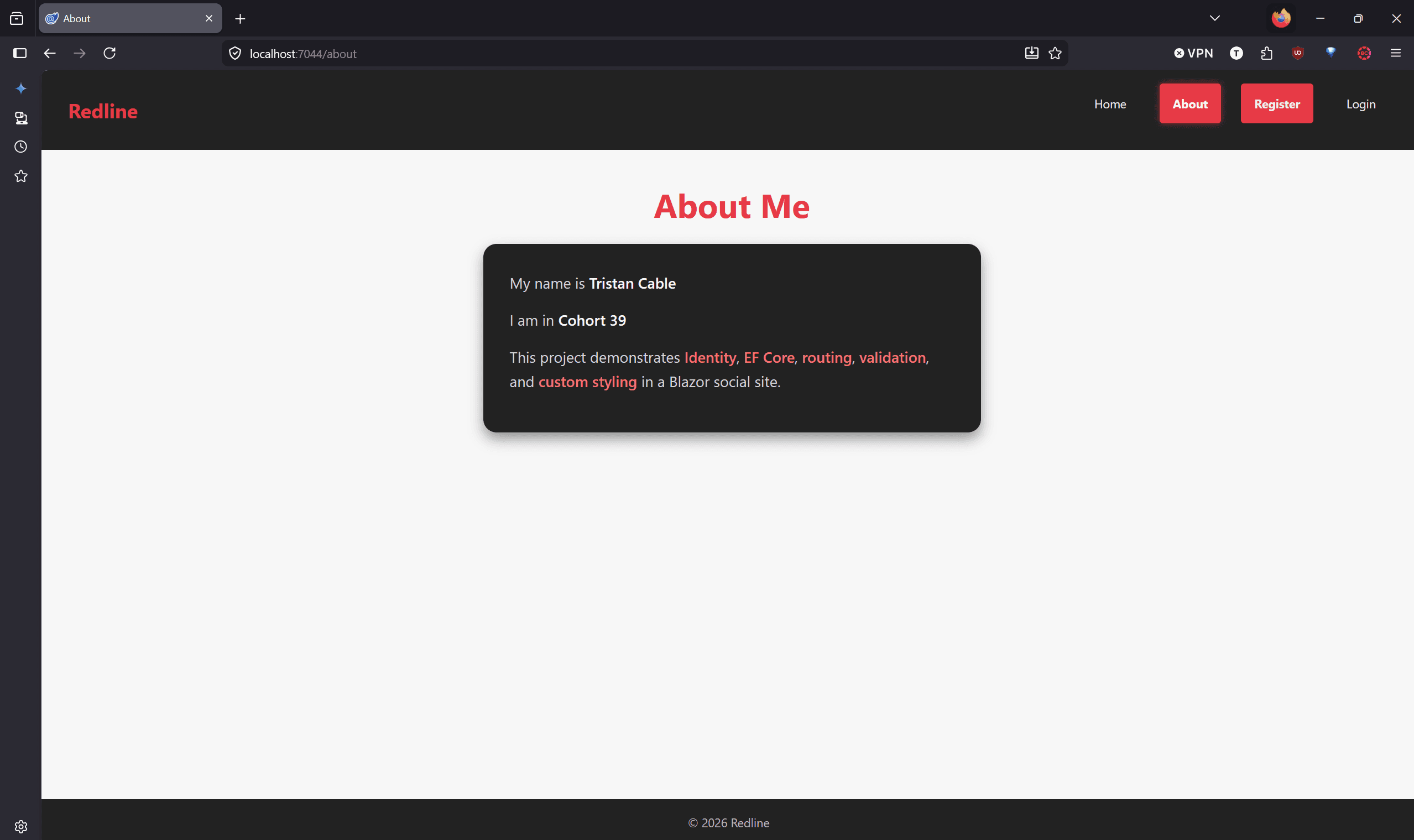1414x840 pixels.
Task: Open the application hamburger menu
Action: (1396, 53)
